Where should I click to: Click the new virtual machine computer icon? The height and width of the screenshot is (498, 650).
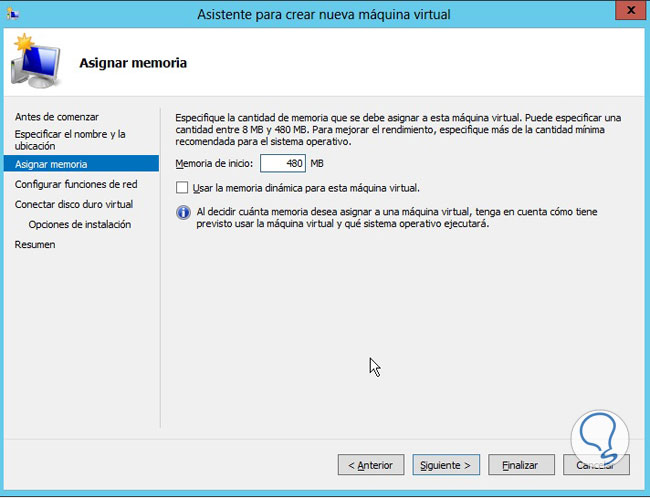click(36, 61)
